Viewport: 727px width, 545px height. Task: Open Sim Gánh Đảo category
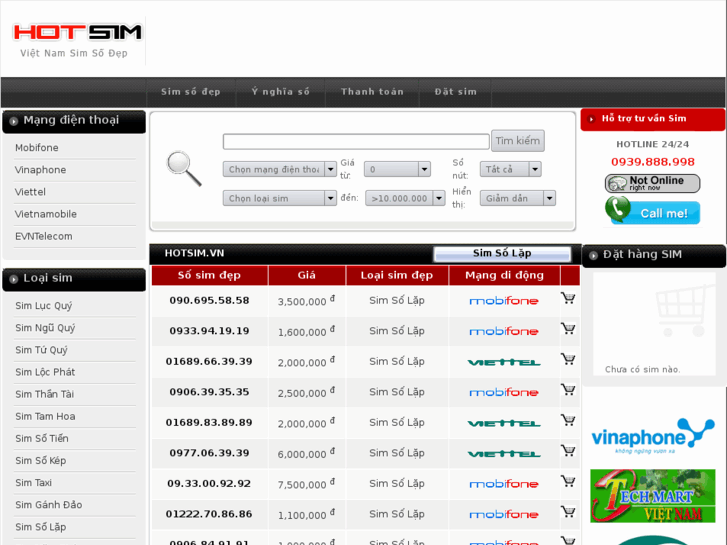coord(49,505)
